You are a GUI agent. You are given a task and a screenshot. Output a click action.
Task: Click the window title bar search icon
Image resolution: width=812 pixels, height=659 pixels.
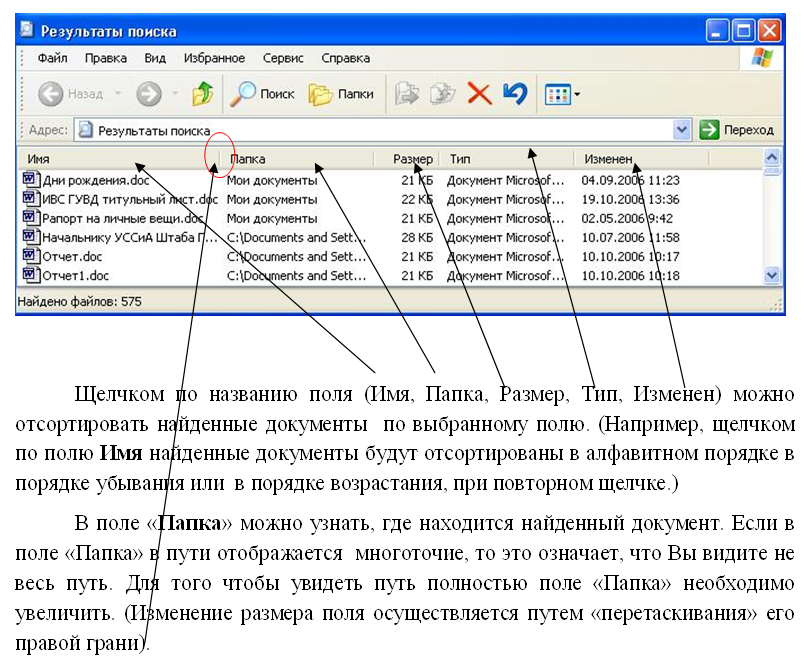27,30
